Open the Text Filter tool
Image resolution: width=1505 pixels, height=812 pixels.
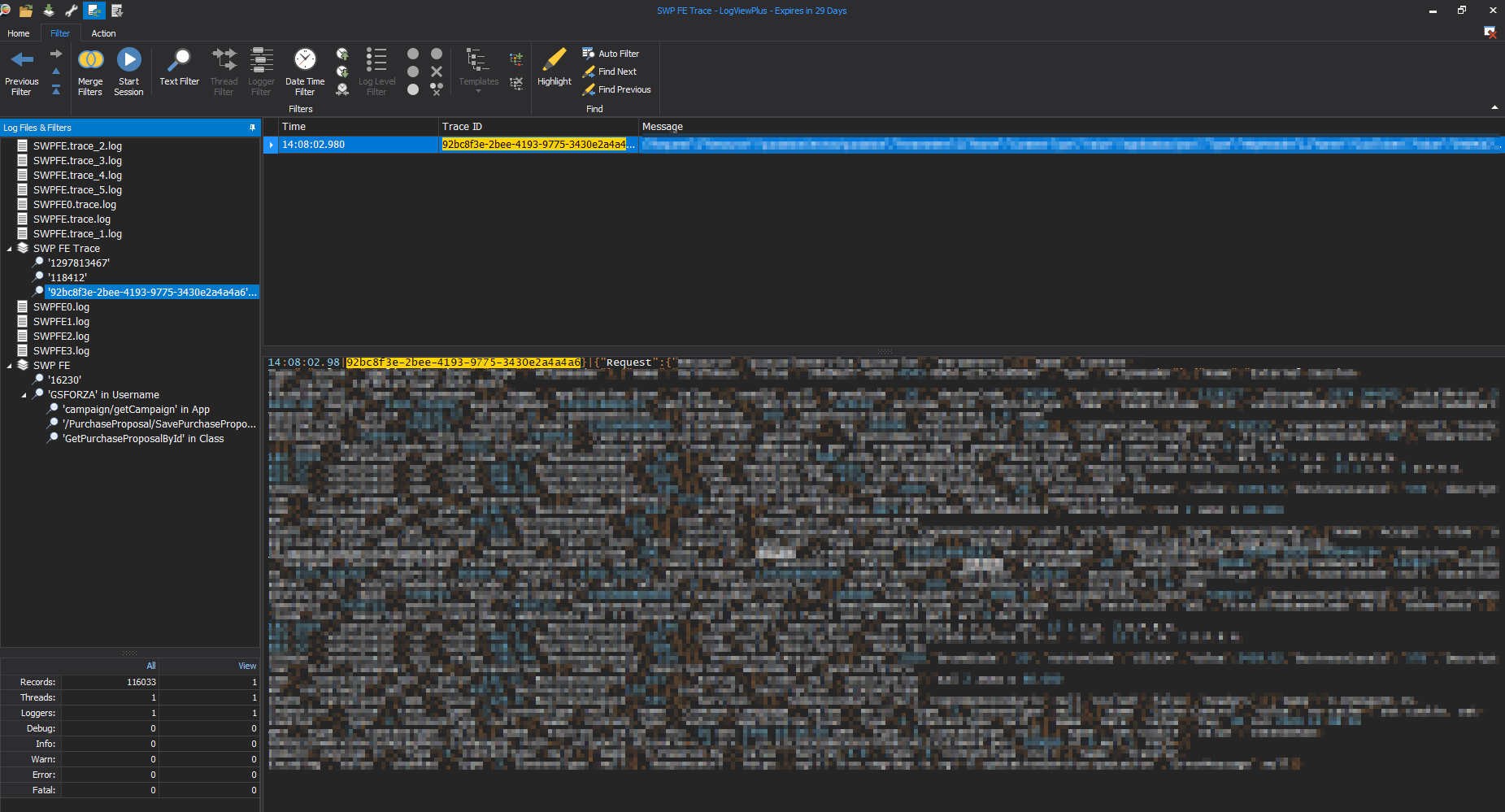point(179,60)
